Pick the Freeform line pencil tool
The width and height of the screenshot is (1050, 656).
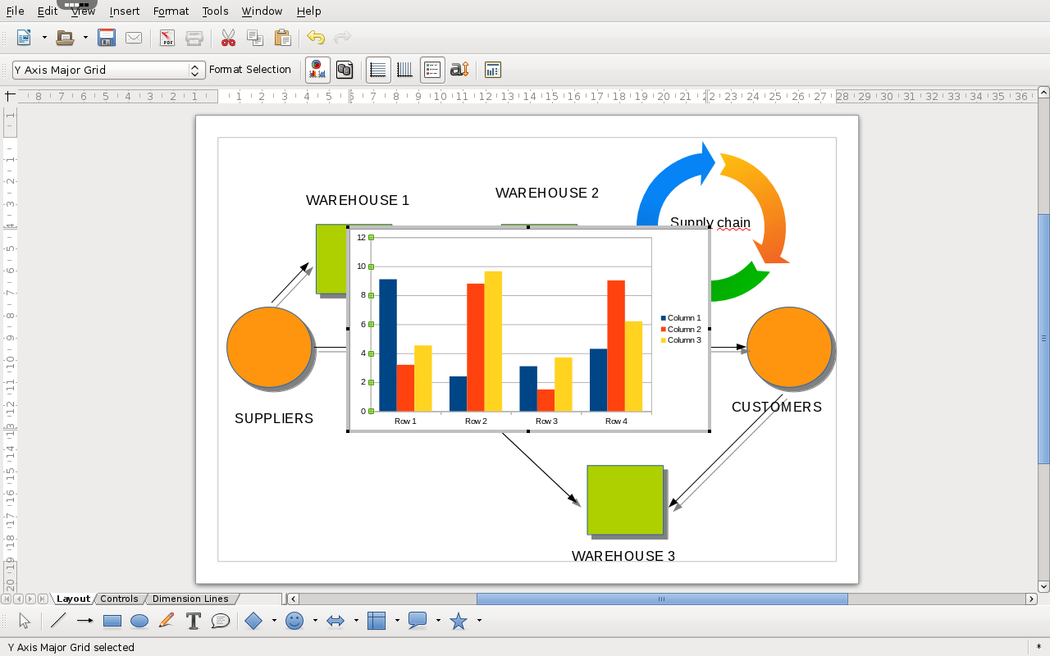click(166, 621)
